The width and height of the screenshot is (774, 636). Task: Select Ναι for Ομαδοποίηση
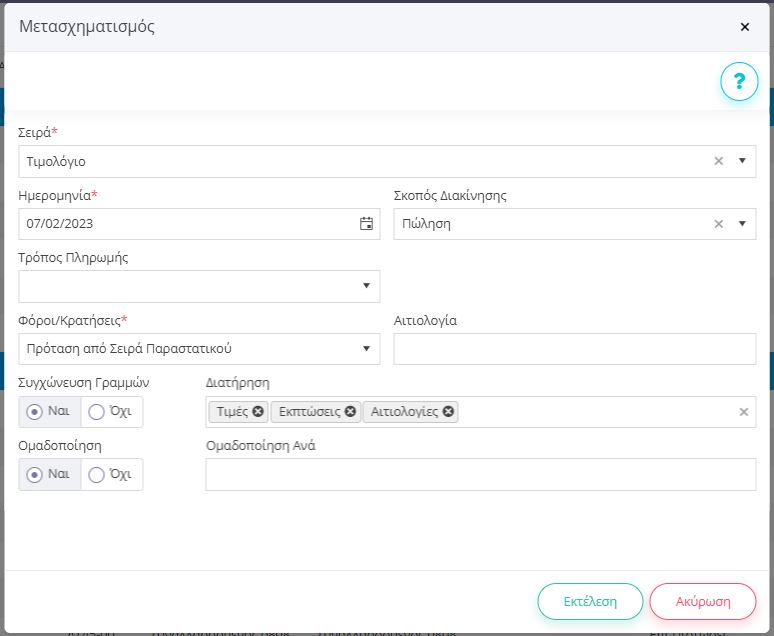tap(35, 475)
